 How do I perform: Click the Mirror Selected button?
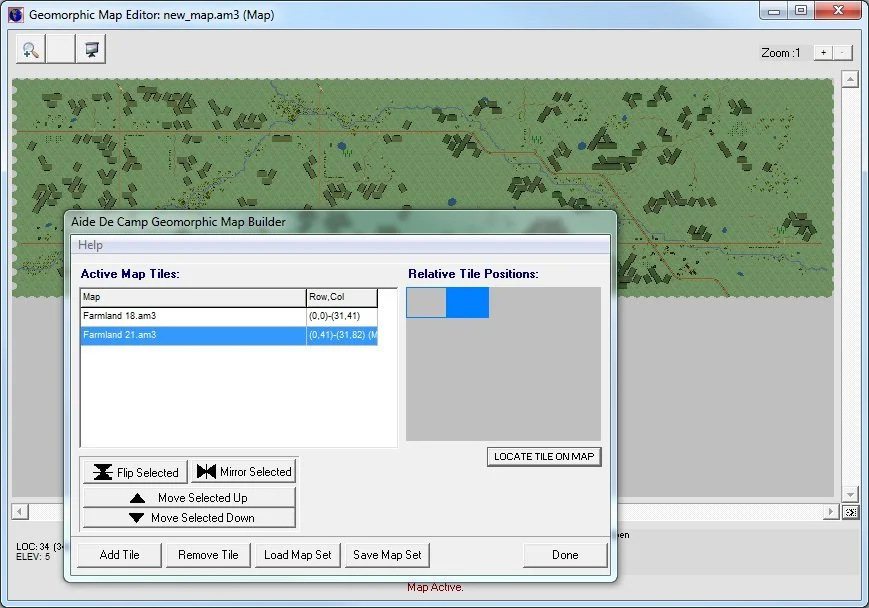[244, 472]
